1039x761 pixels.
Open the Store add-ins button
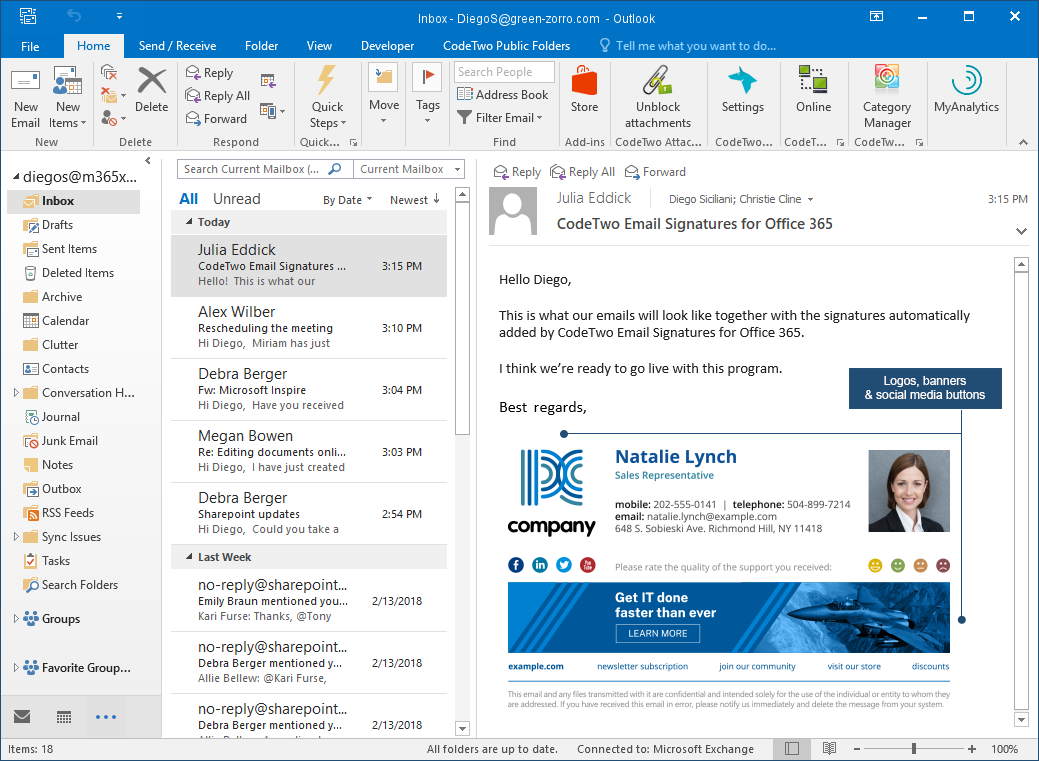(x=584, y=89)
